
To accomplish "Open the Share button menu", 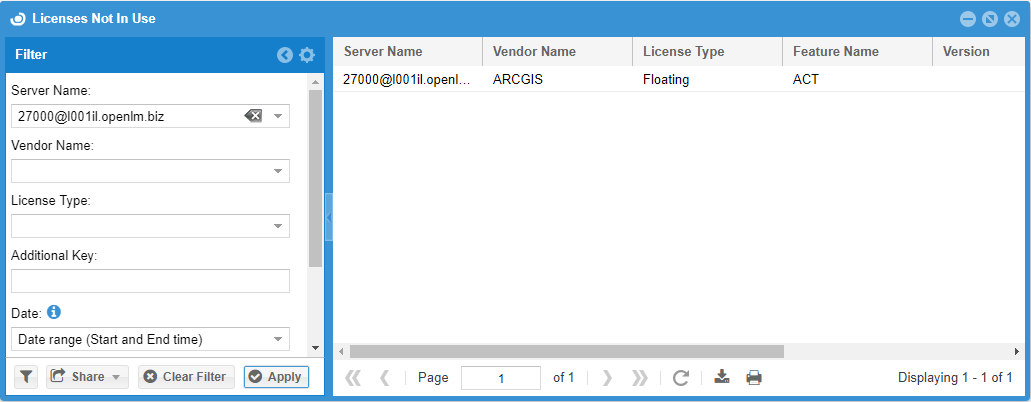I will [x=88, y=377].
